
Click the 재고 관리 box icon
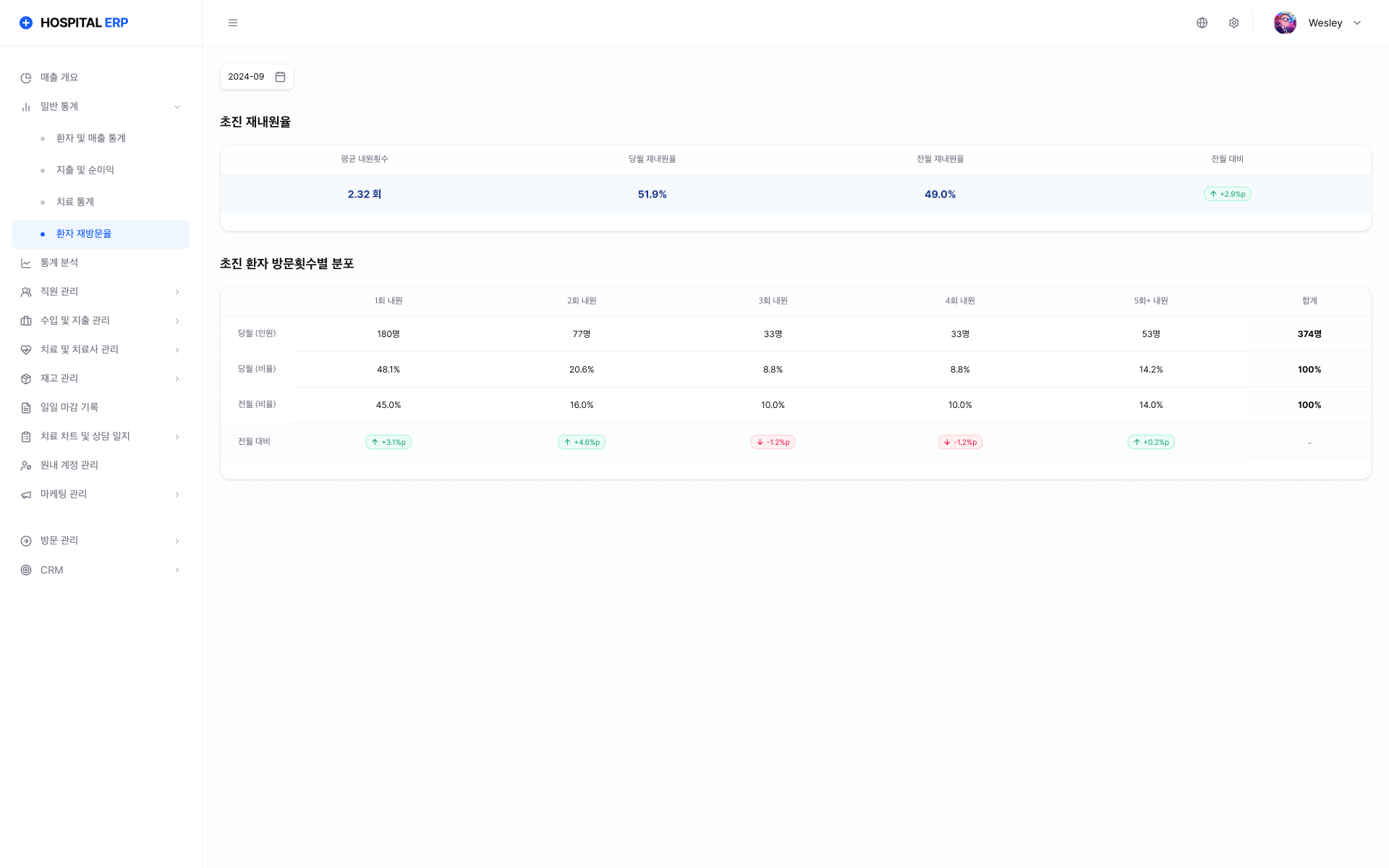(26, 378)
